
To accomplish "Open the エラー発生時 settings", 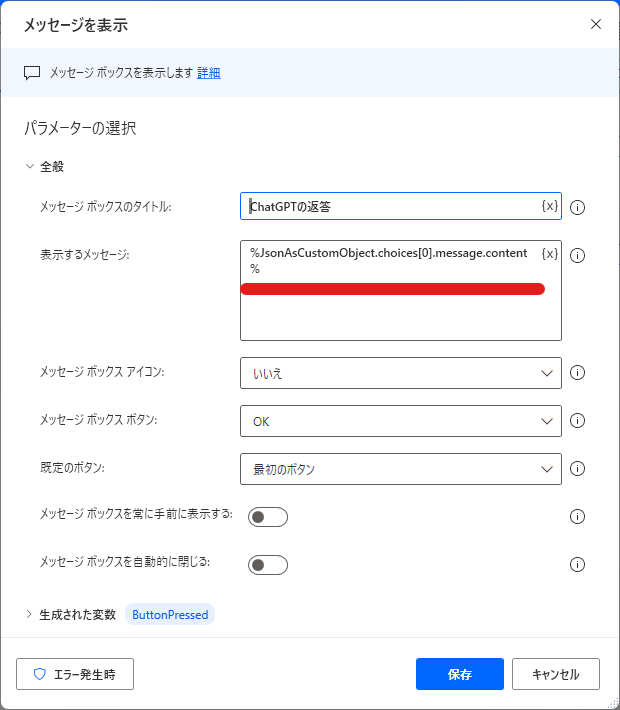I will [x=75, y=674].
